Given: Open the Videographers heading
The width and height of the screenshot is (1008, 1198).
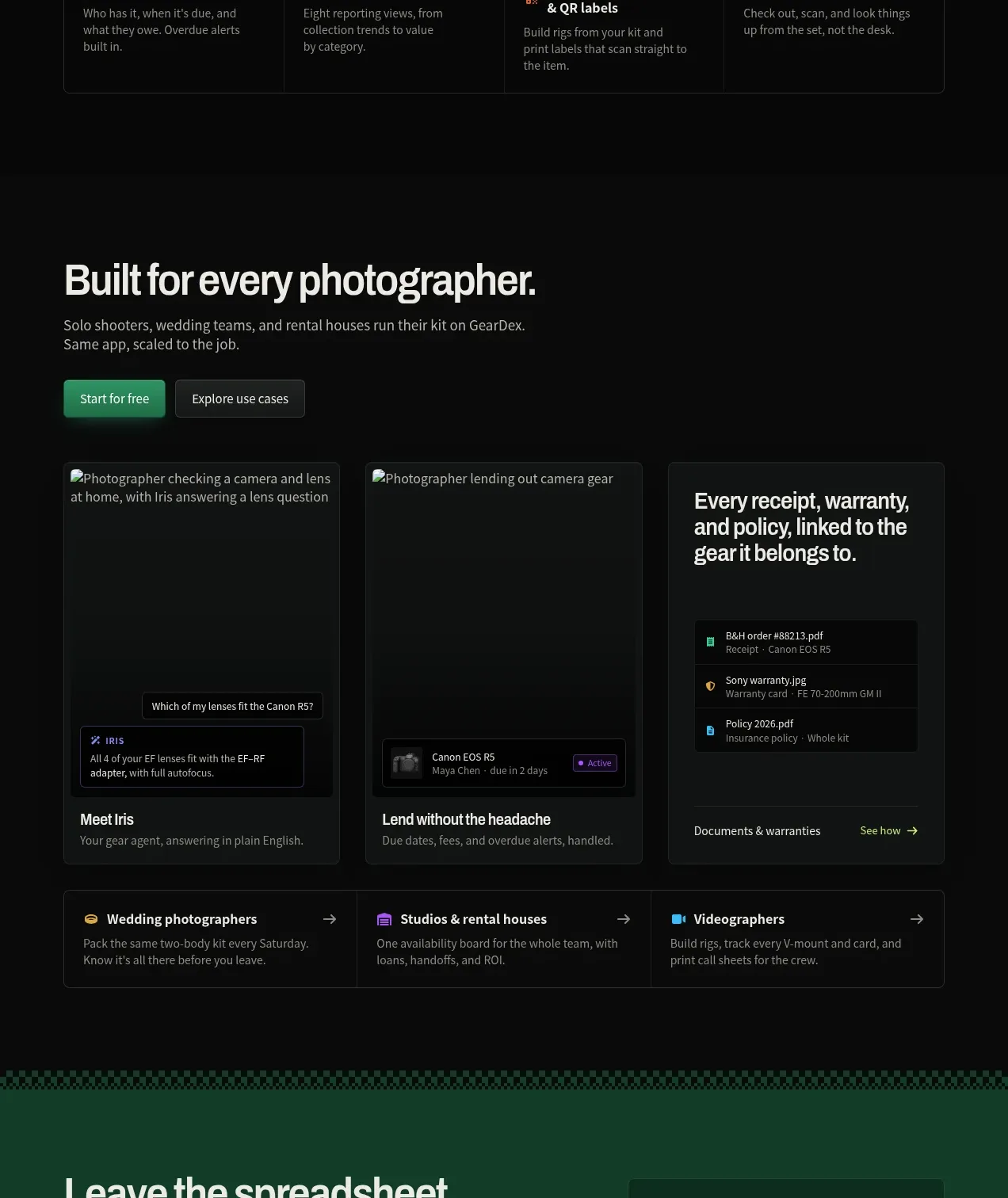Looking at the screenshot, I should (739, 919).
